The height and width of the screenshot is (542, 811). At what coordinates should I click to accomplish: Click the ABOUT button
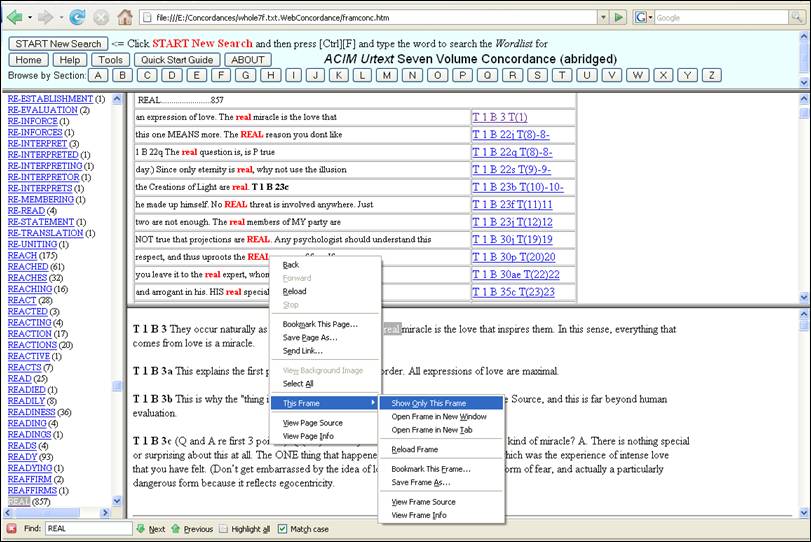click(248, 59)
